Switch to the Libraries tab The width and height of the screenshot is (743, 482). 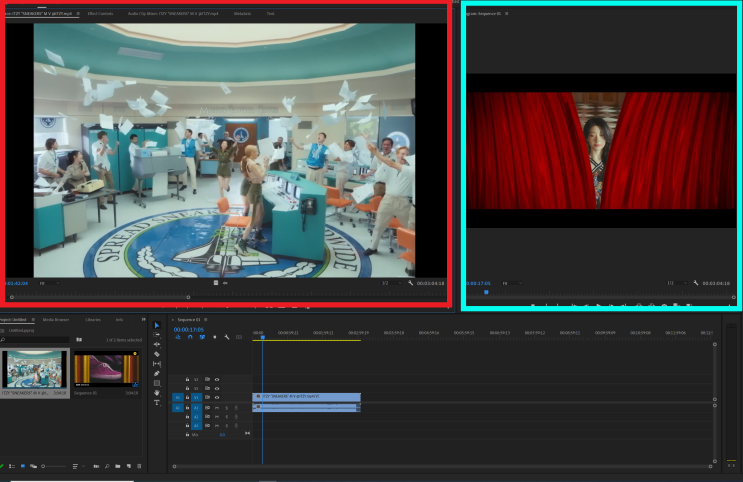tap(93, 319)
